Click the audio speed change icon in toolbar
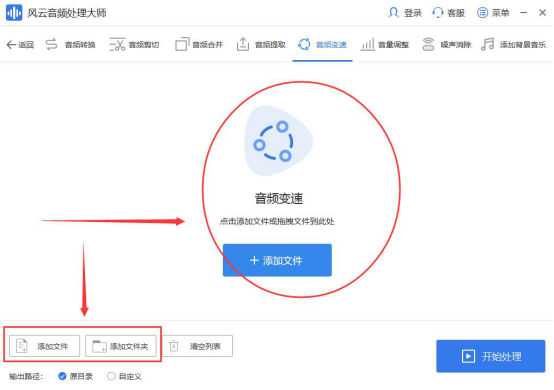The height and width of the screenshot is (390, 554). pyautogui.click(x=304, y=45)
